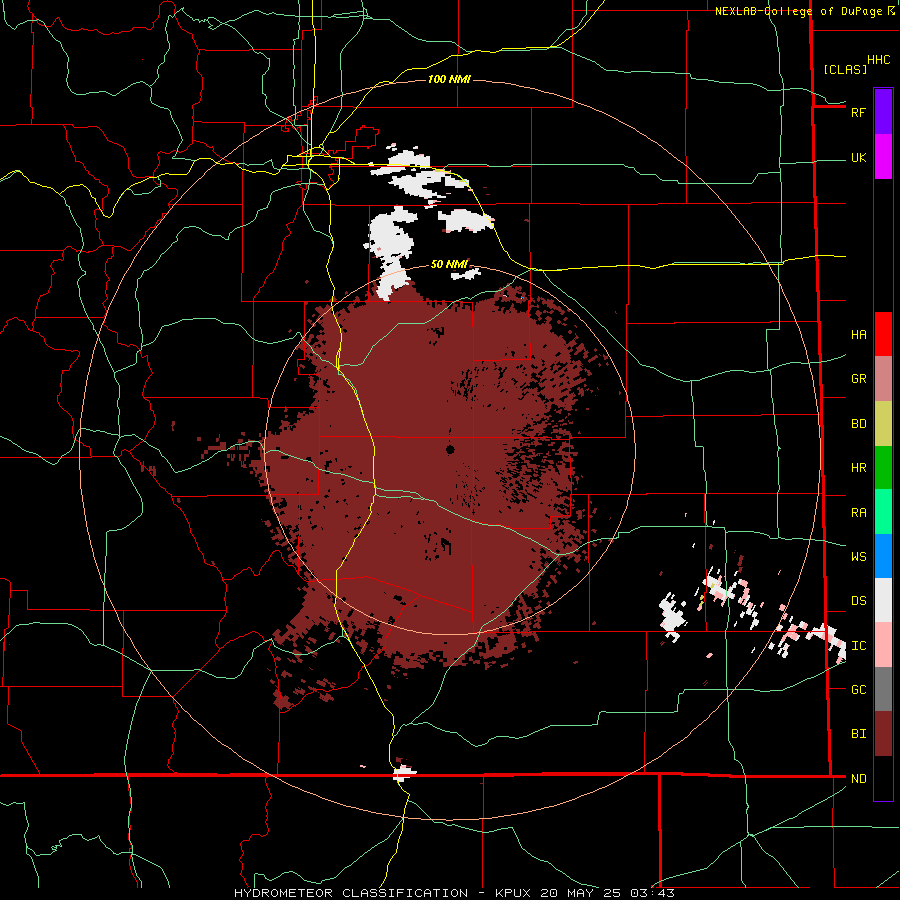900x900 pixels.
Task: Click the HA legend label
Action: (859, 335)
